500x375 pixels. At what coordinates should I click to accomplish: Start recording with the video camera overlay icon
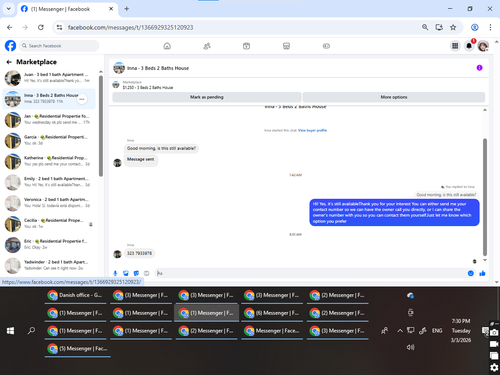coord(494,344)
